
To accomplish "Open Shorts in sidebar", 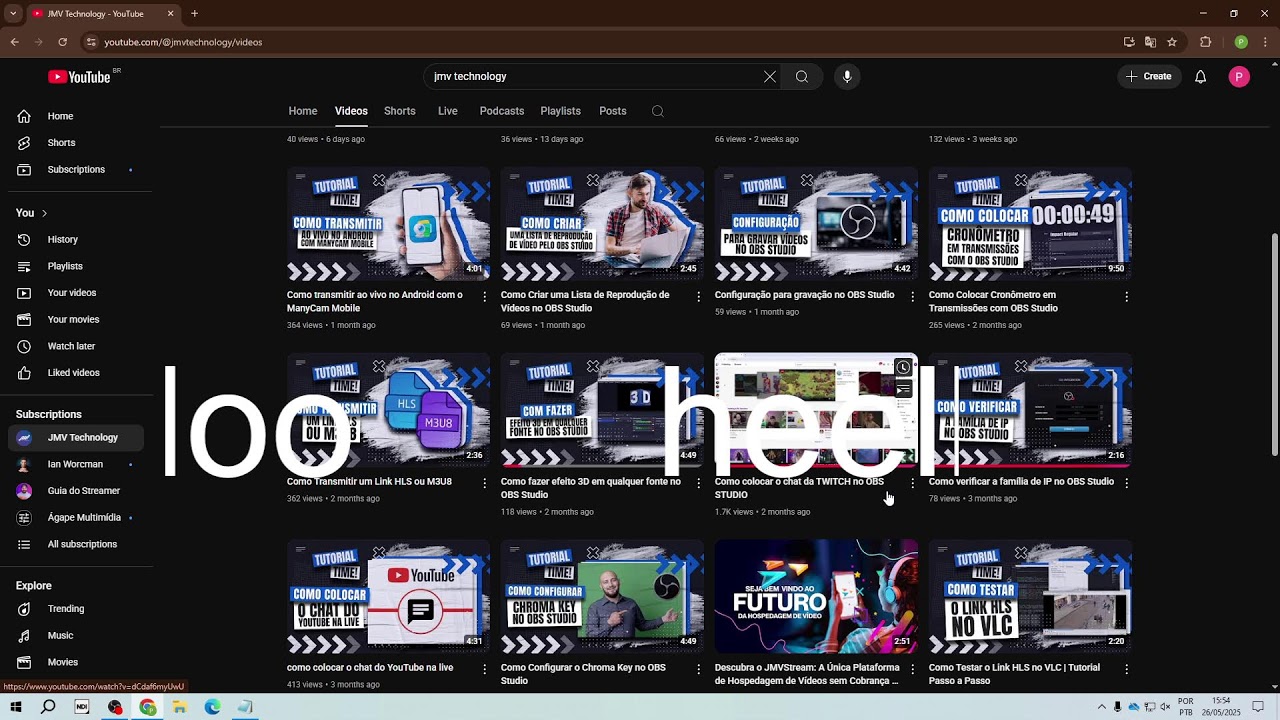I will 76,143.
